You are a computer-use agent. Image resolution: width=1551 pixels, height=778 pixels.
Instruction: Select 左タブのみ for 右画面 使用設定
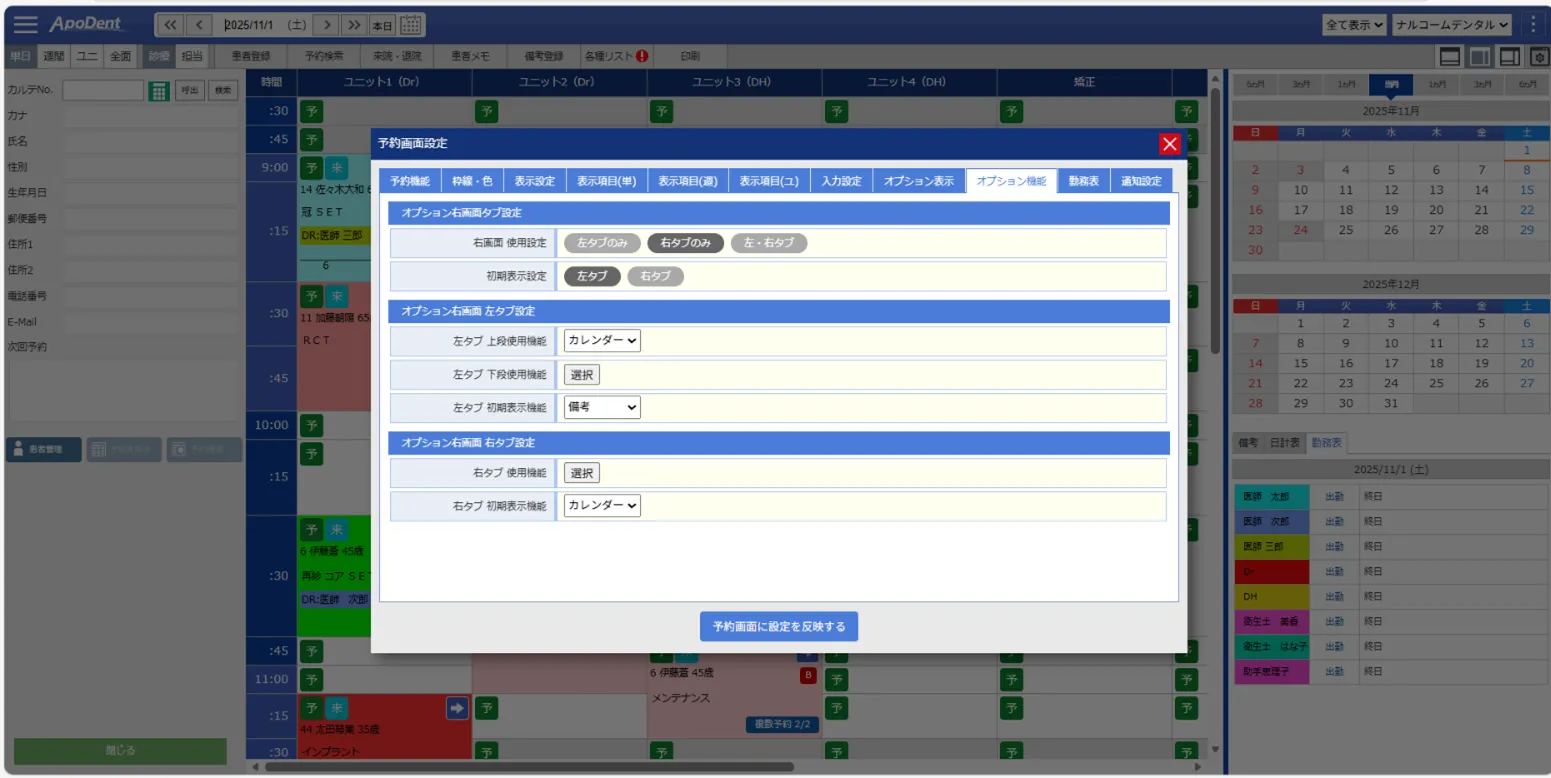click(601, 243)
